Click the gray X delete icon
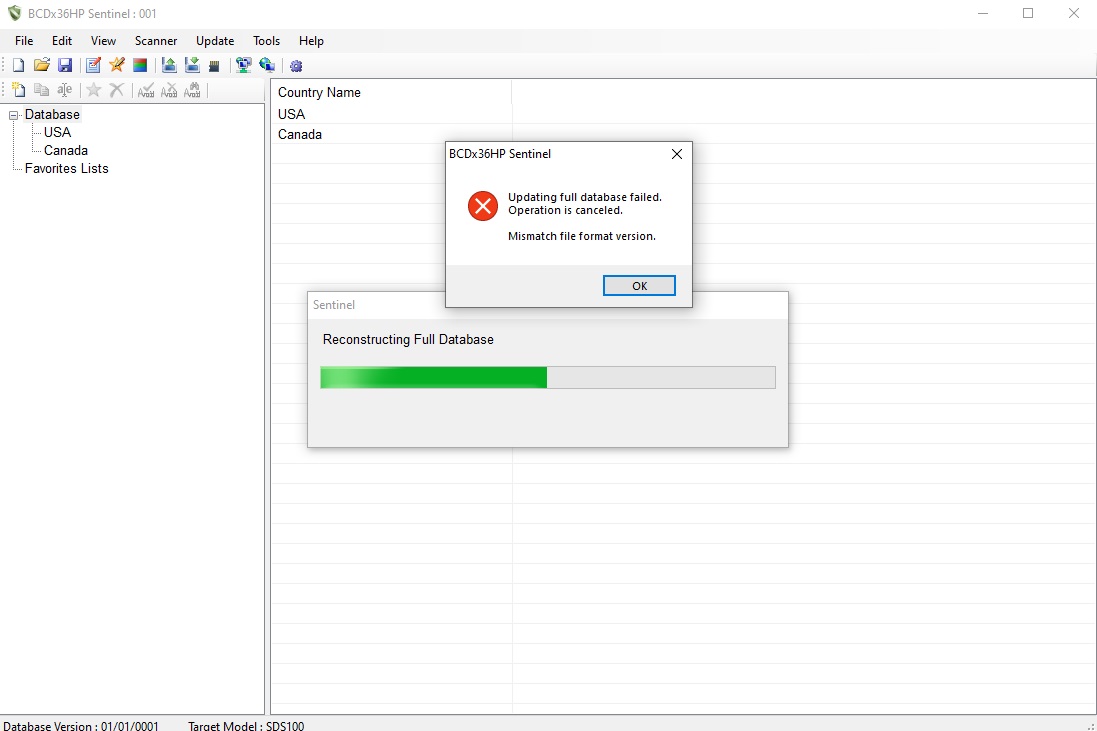Screen dimensions: 1097x731 [117, 90]
